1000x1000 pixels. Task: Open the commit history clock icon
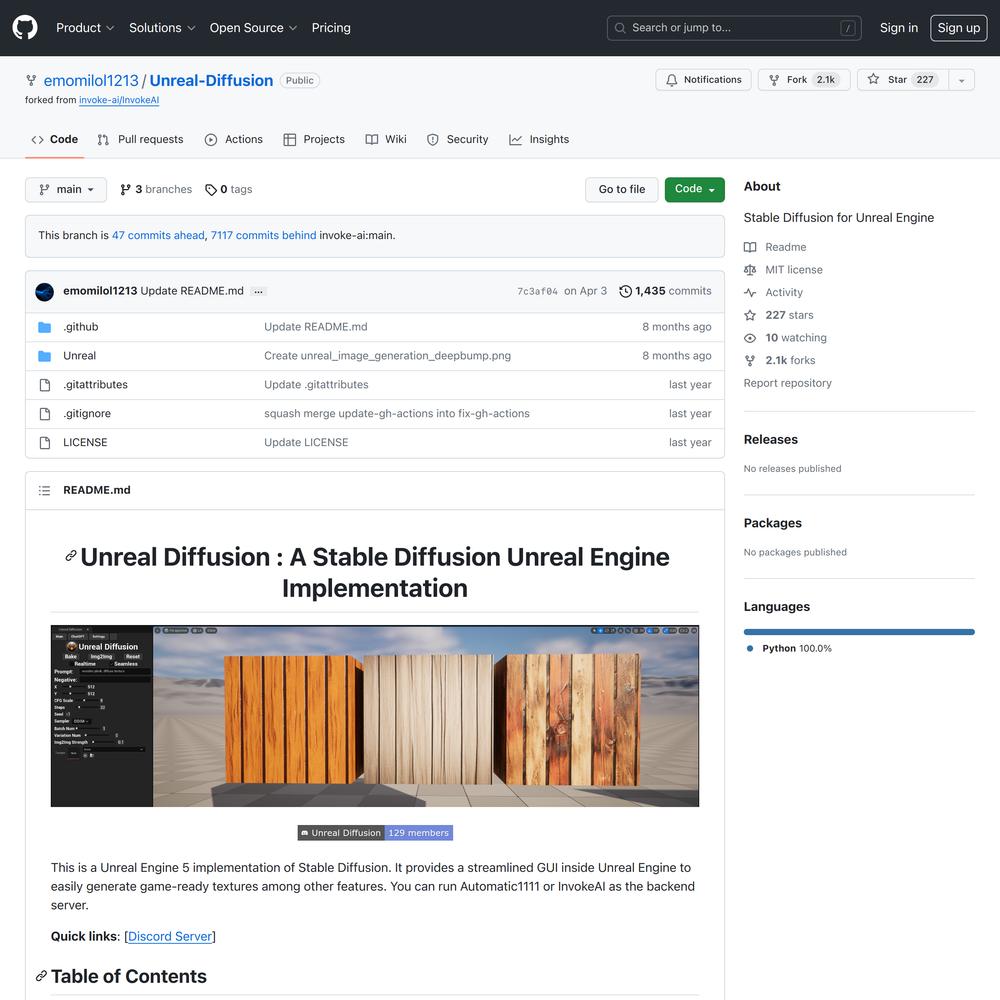tap(625, 291)
